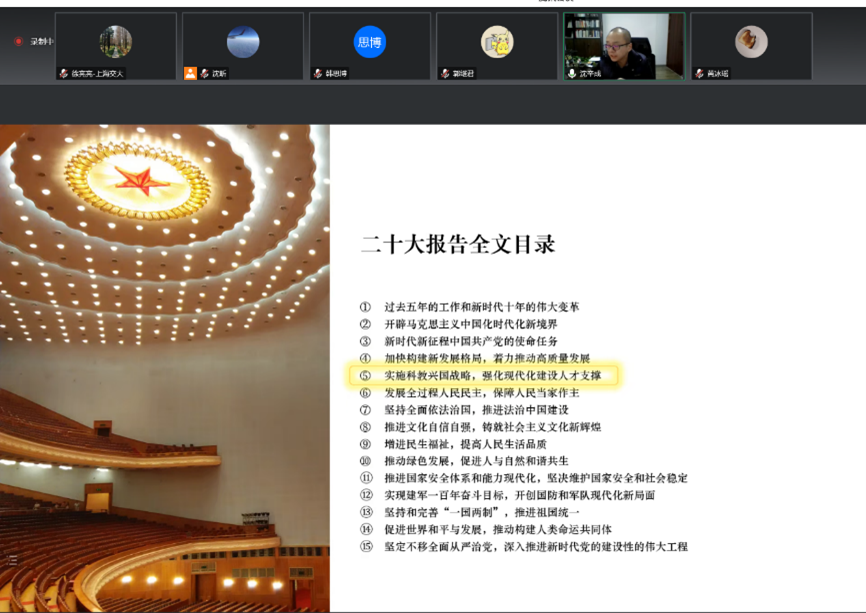
Task: Click the mic icon on the last participant tile
Action: point(699,73)
